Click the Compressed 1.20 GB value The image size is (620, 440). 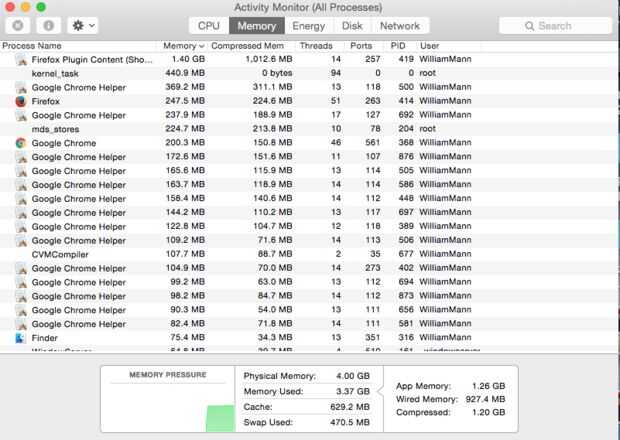[488, 412]
